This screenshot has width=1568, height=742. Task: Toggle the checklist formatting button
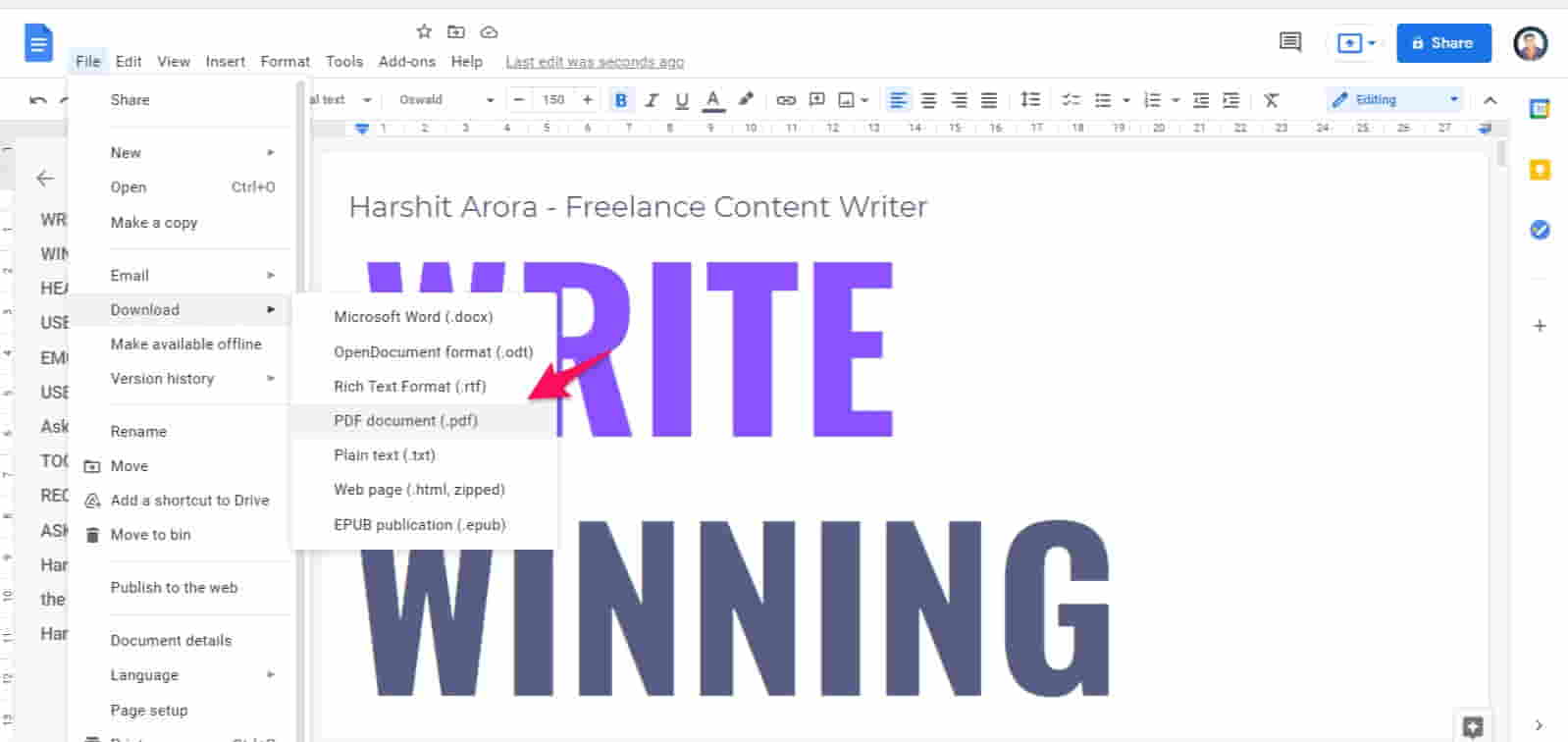tap(1071, 100)
